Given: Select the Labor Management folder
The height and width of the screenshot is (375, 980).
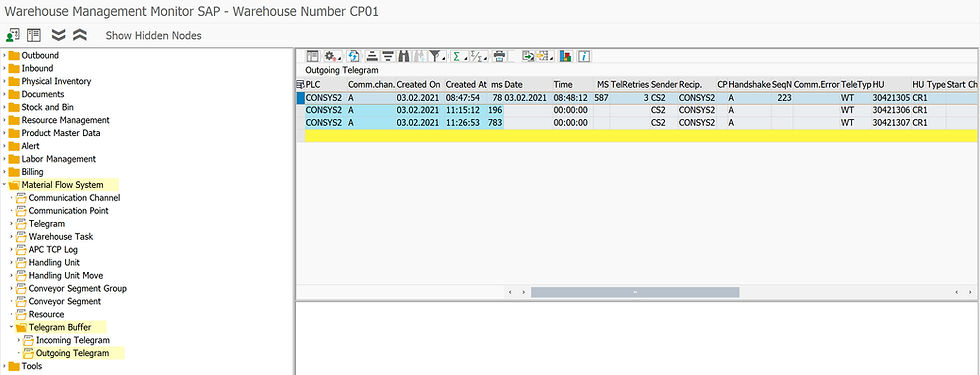Looking at the screenshot, I should tap(59, 159).
